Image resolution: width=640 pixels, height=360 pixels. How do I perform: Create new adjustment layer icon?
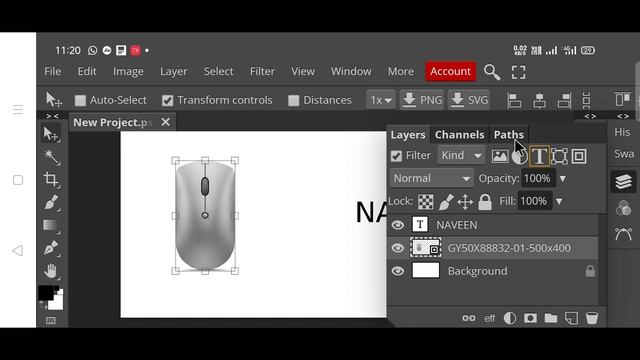click(510, 318)
